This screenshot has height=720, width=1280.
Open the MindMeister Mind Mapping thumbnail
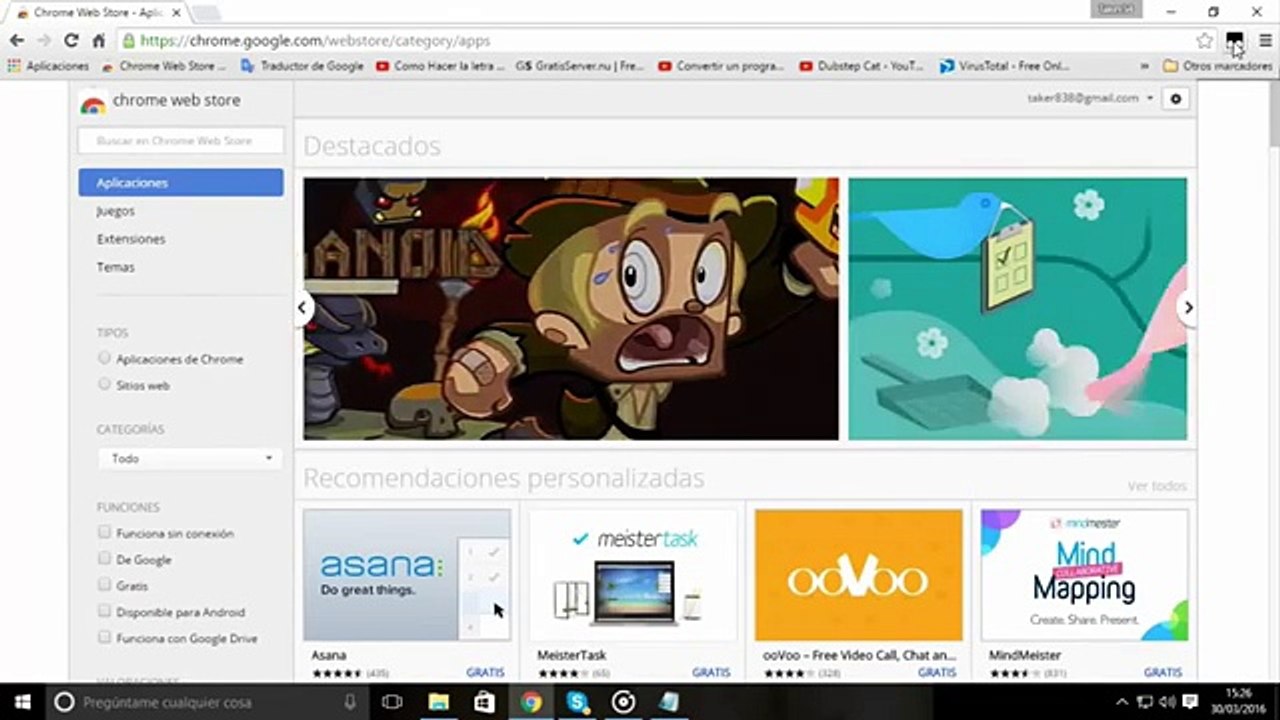pos(1085,575)
